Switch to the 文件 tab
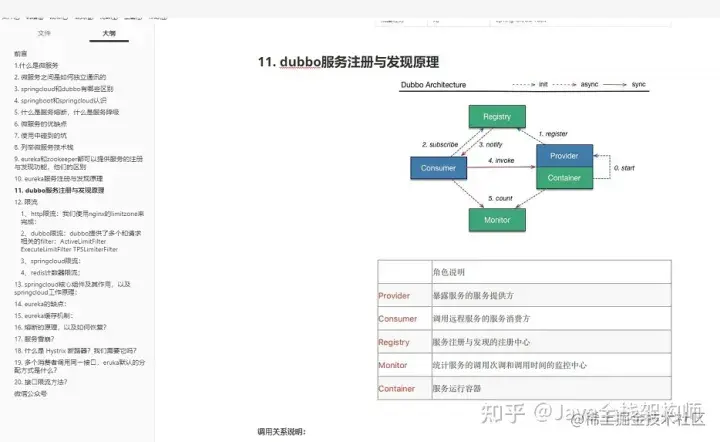Image resolution: width=720 pixels, height=442 pixels. click(44, 33)
